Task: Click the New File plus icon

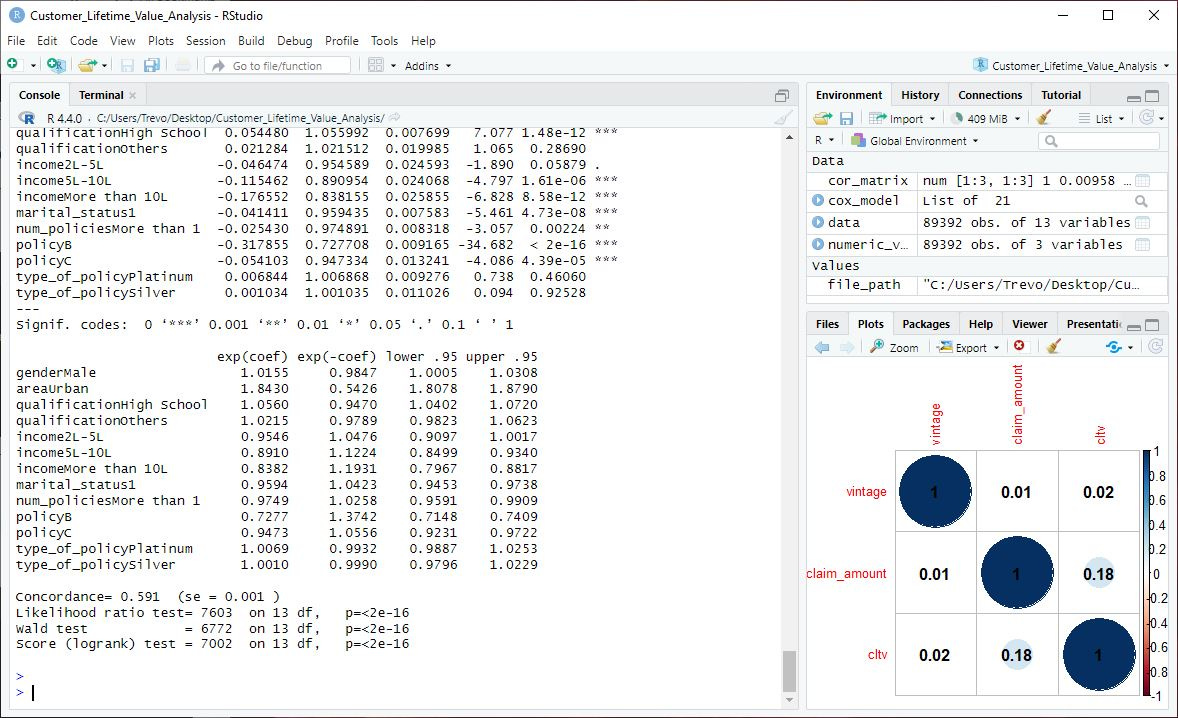Action: pyautogui.click(x=12, y=65)
